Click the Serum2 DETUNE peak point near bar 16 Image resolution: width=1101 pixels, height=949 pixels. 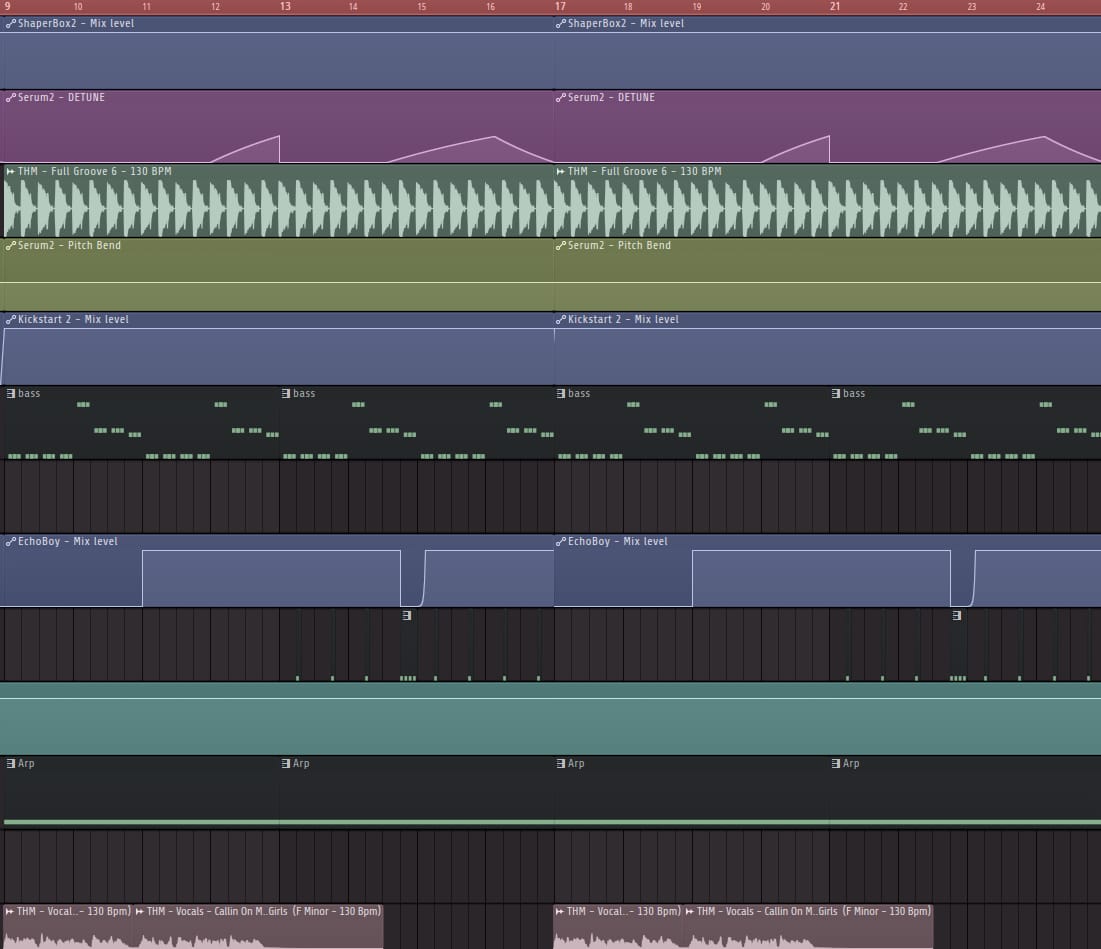pyautogui.click(x=494, y=137)
